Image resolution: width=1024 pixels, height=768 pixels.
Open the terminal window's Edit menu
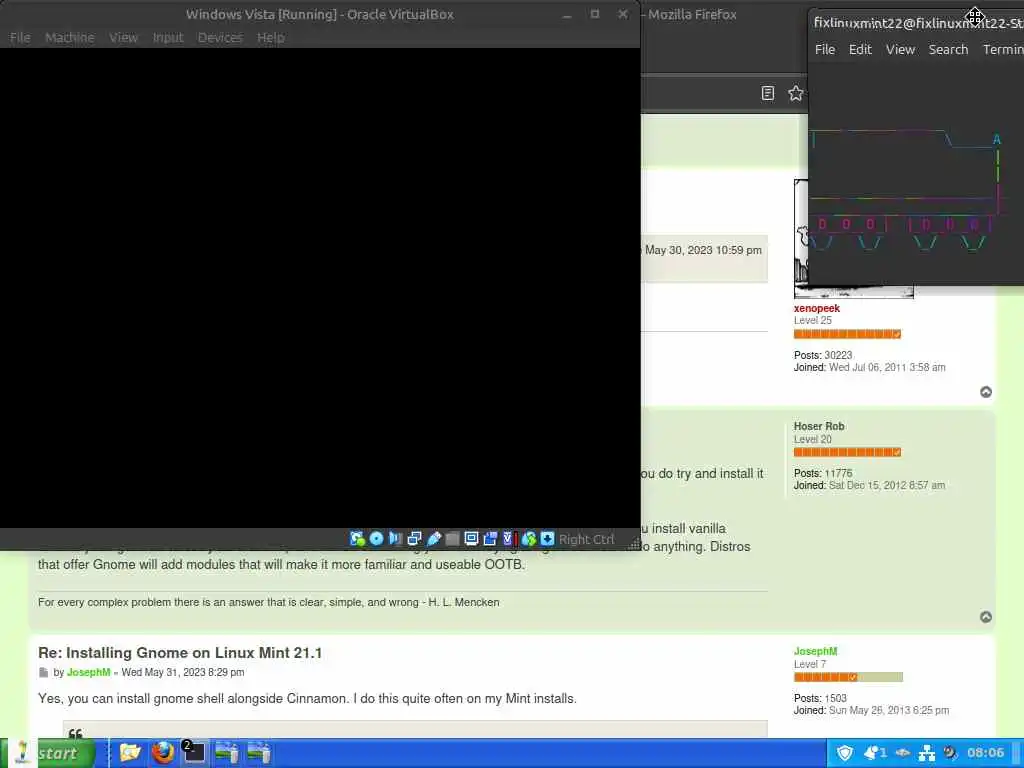(860, 50)
